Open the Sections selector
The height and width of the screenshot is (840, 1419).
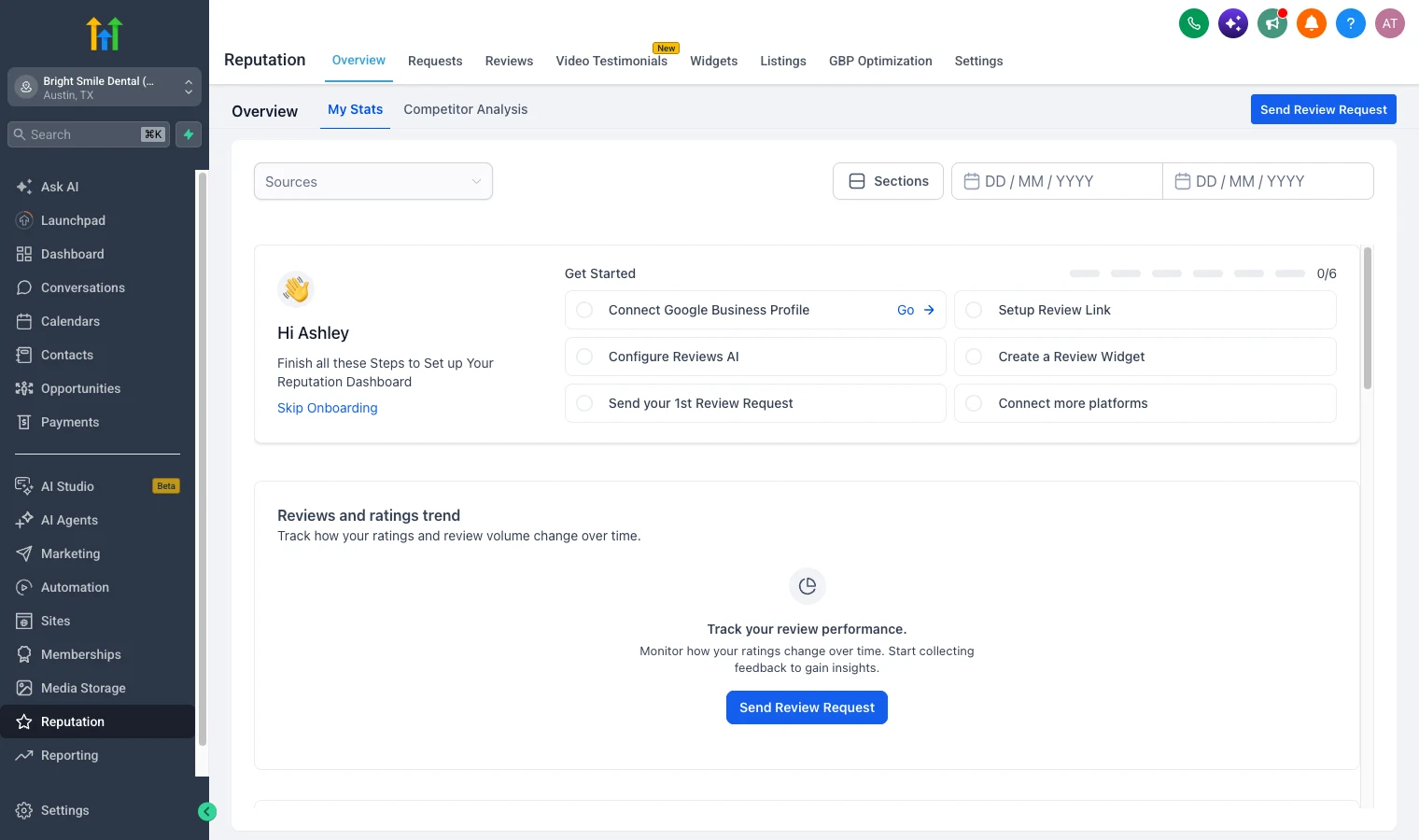point(888,181)
